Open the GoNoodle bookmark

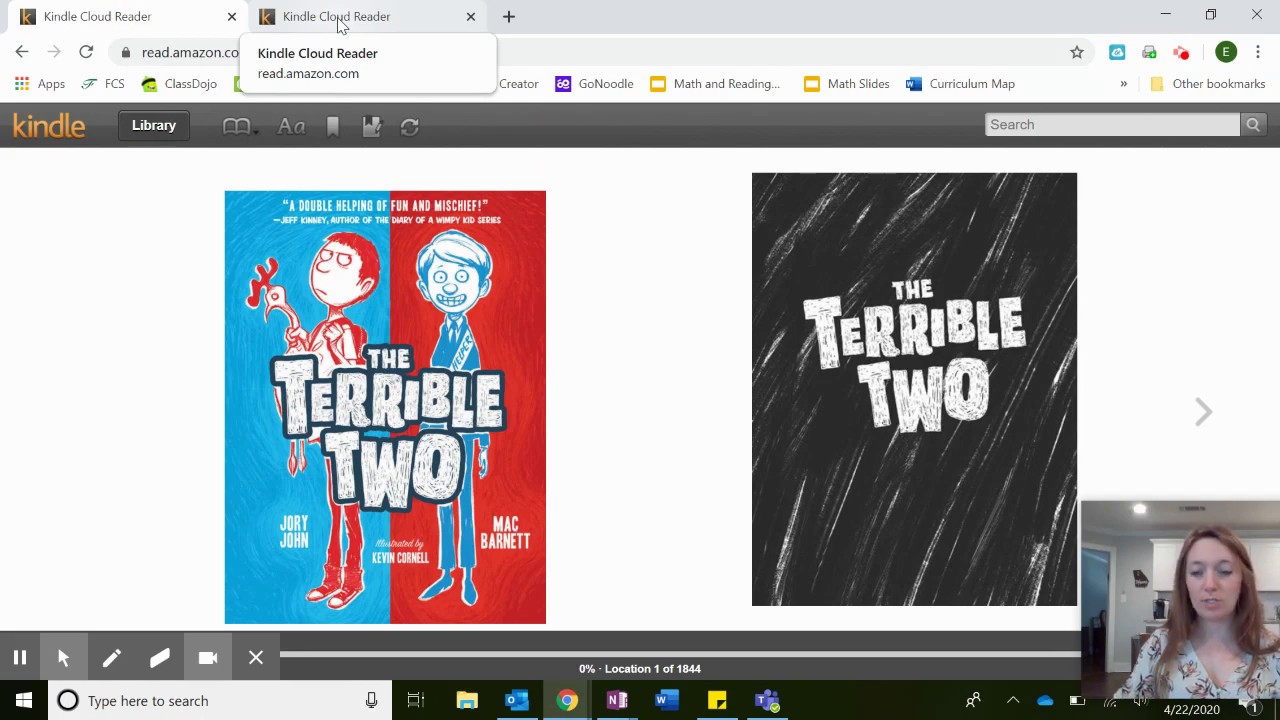594,84
